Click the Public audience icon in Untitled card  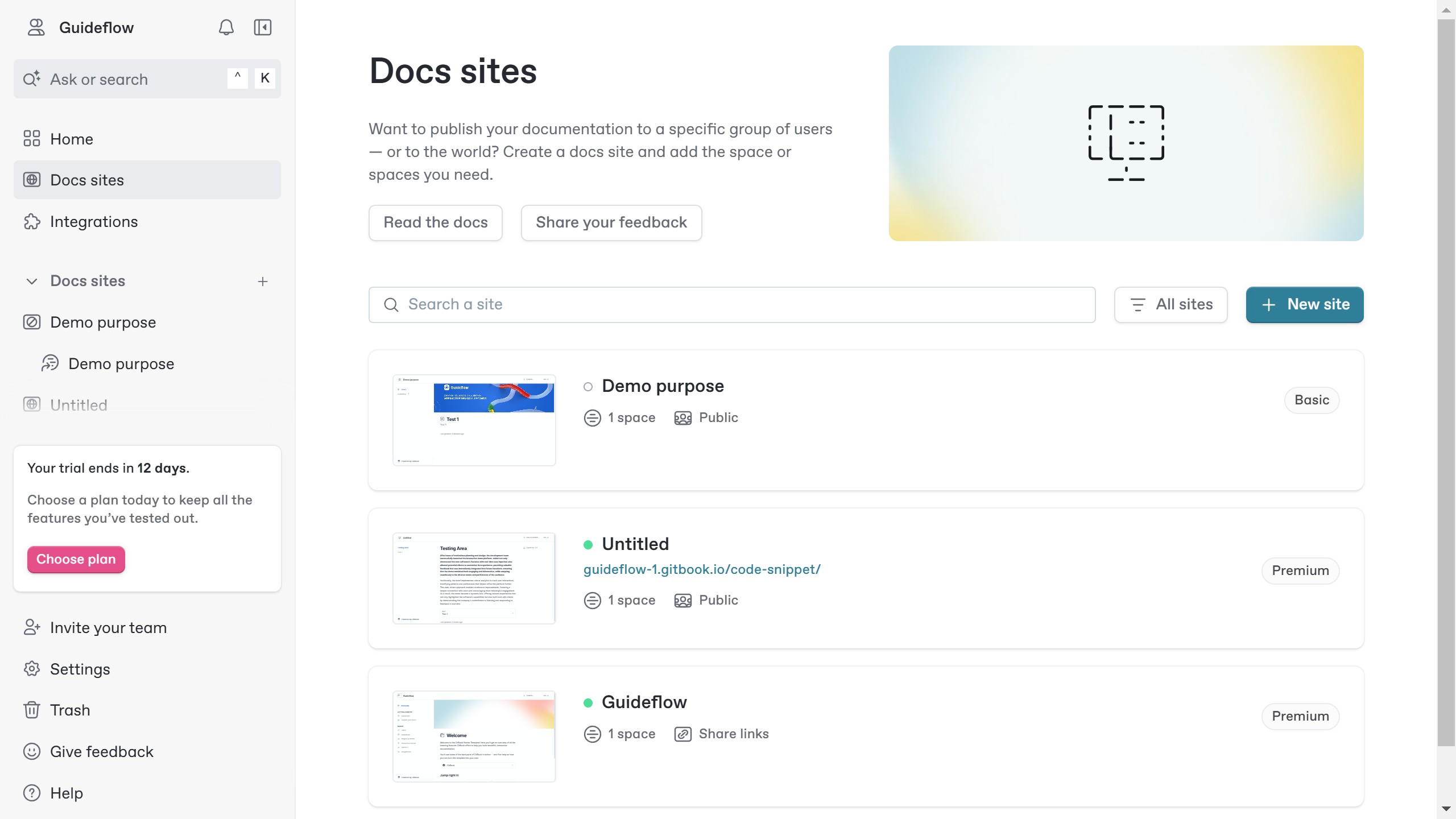pos(683,601)
